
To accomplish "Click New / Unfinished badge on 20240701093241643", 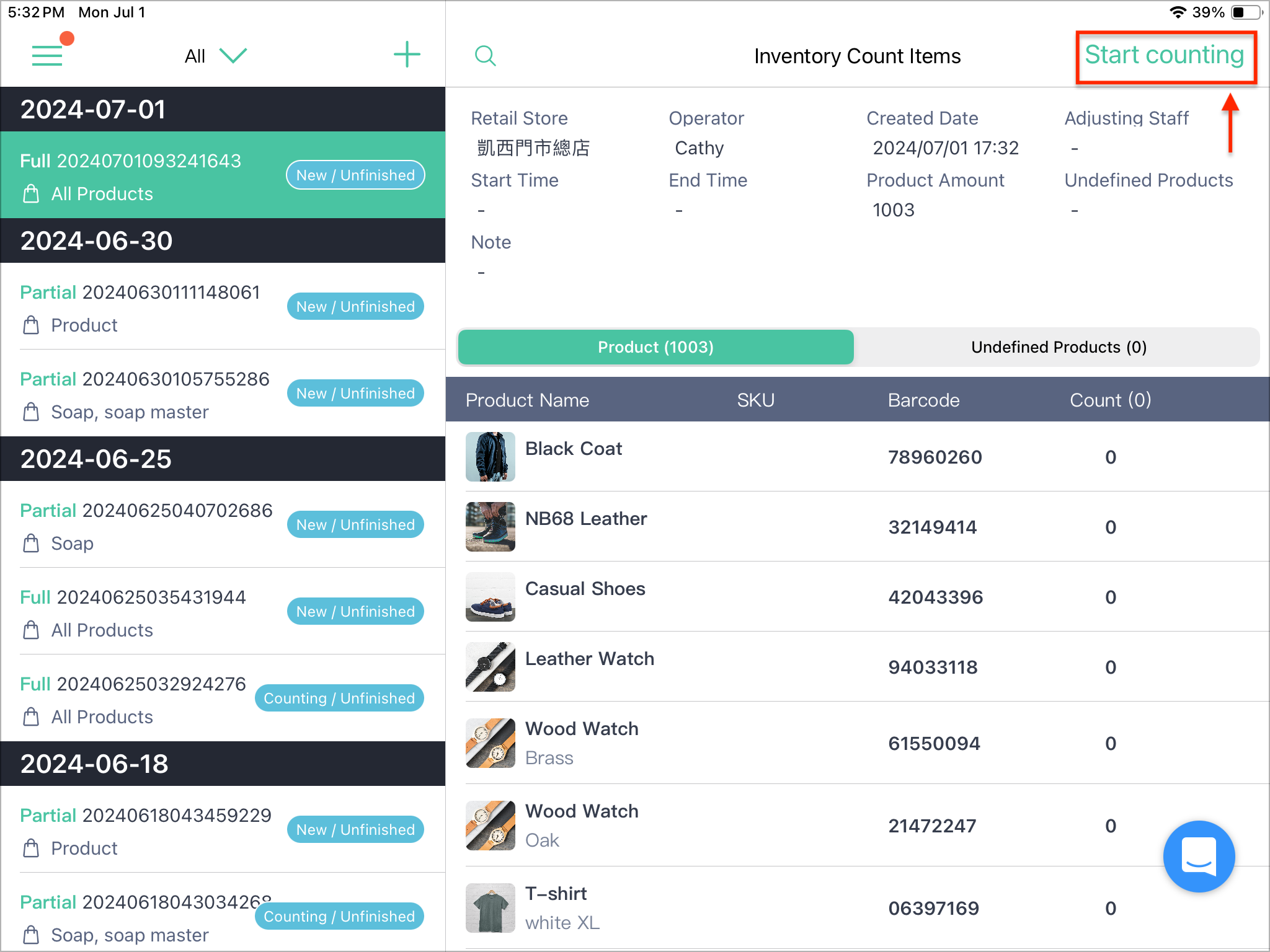I will pyautogui.click(x=355, y=175).
